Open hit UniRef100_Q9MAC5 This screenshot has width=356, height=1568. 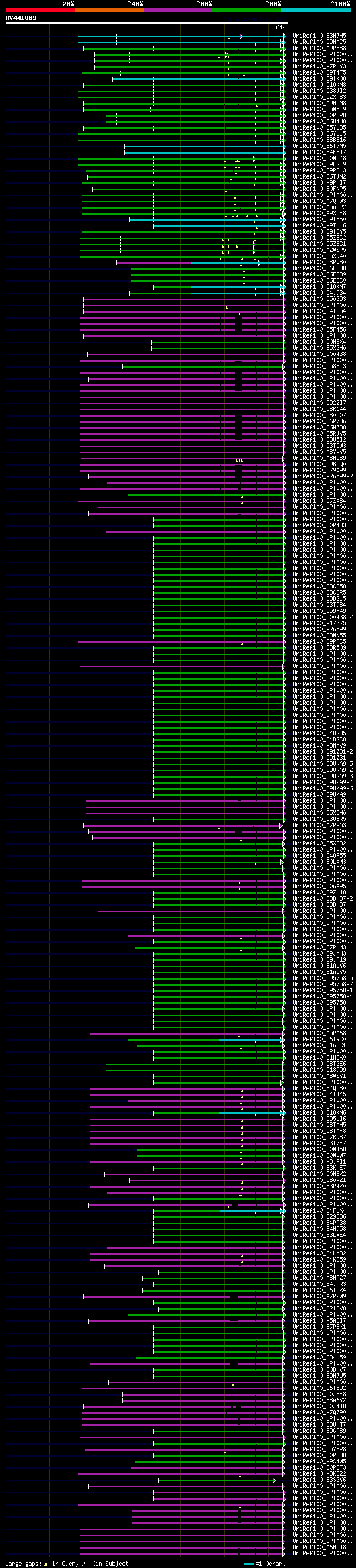click(x=319, y=42)
